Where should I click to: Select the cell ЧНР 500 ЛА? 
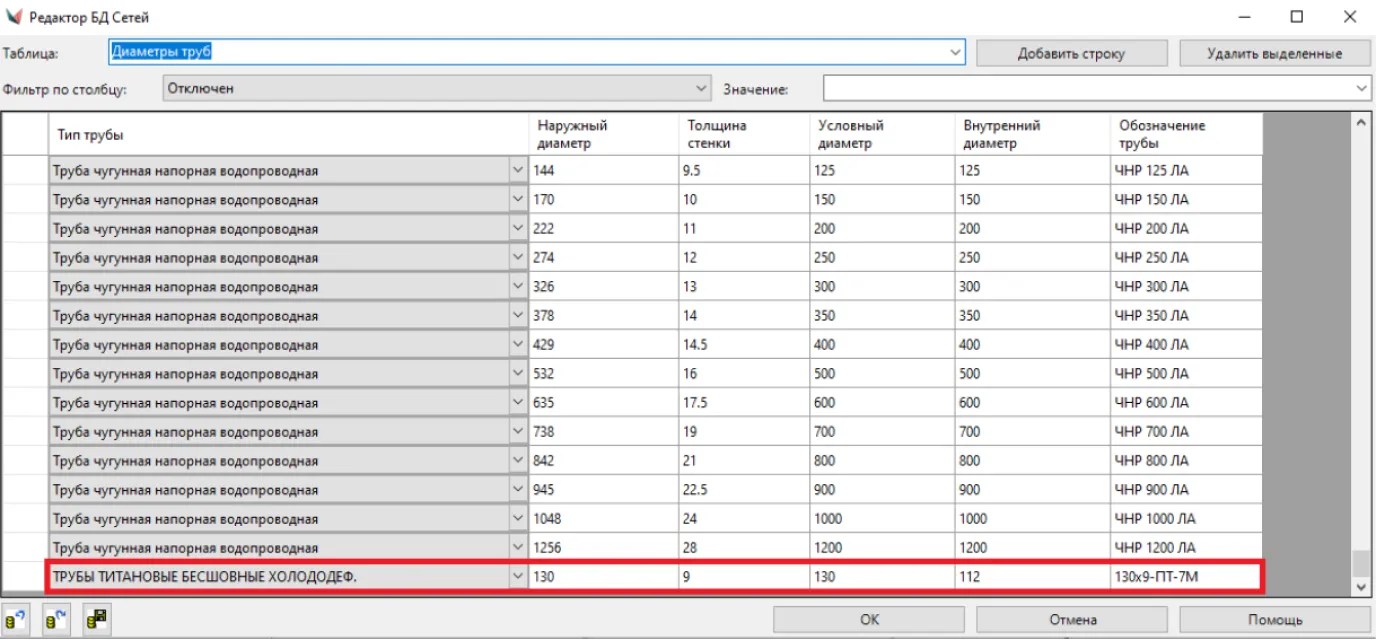tap(1187, 373)
